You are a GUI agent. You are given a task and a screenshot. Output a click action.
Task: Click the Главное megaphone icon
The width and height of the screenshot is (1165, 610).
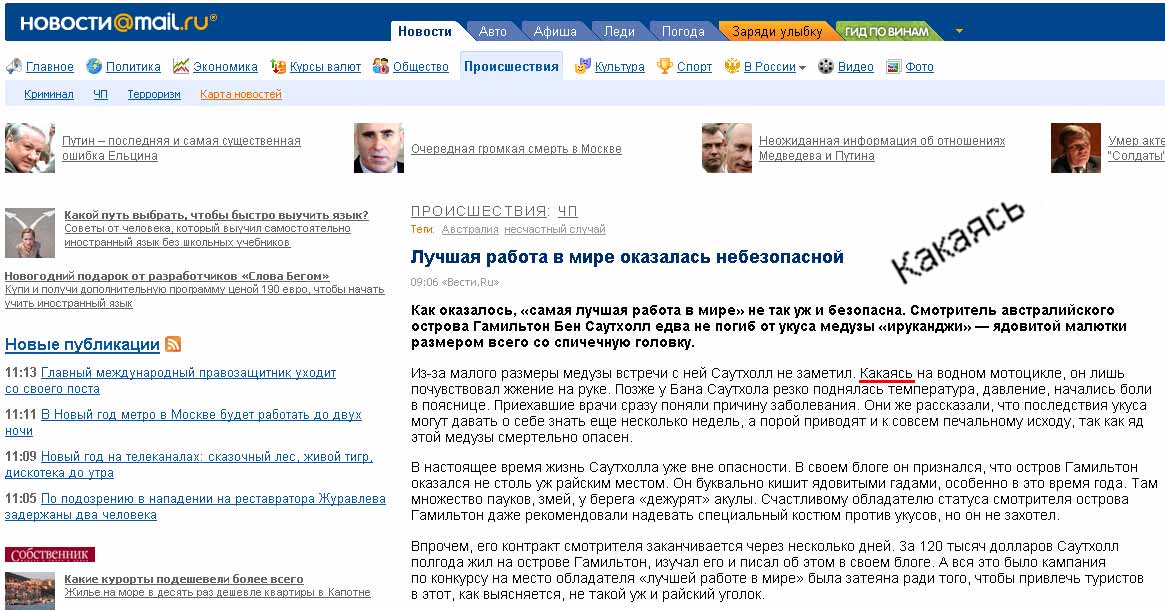point(13,66)
